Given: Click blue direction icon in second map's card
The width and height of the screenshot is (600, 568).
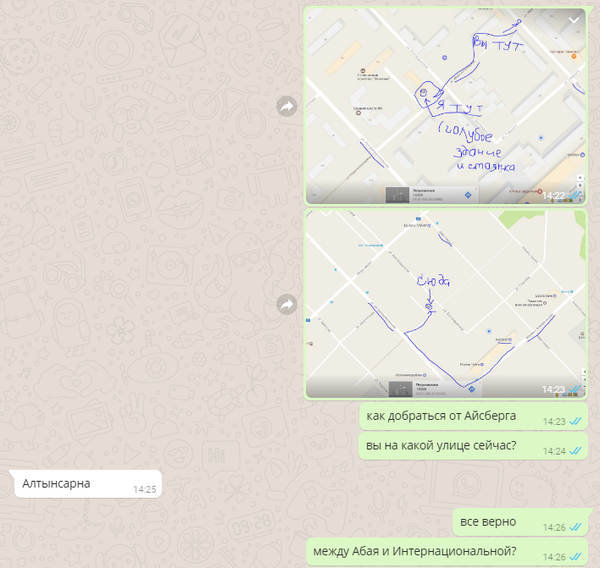Looking at the screenshot, I should pos(471,389).
